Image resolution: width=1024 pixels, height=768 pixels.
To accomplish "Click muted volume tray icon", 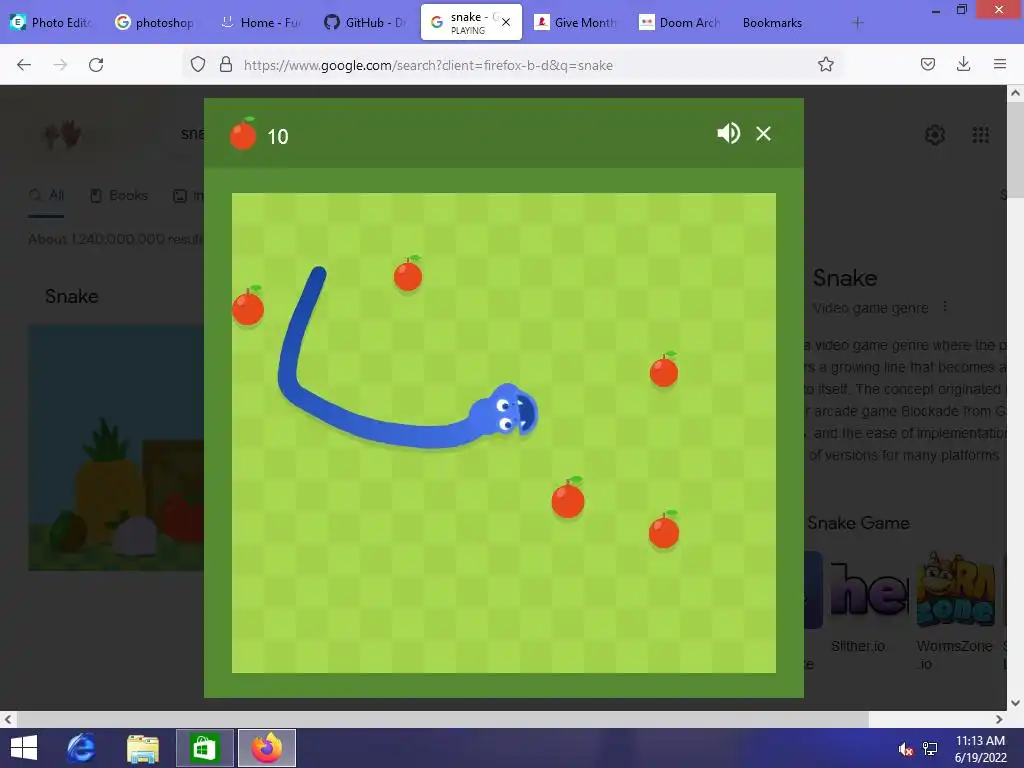I will [x=905, y=749].
